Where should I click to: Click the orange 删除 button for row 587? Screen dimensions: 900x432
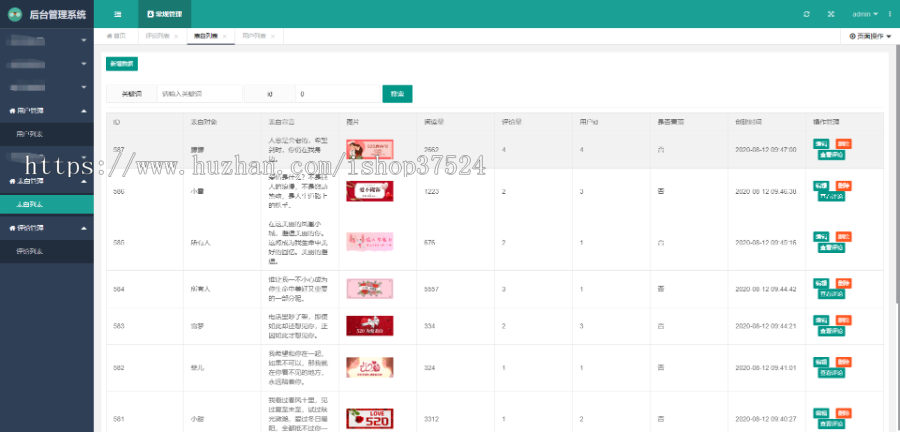(844, 144)
